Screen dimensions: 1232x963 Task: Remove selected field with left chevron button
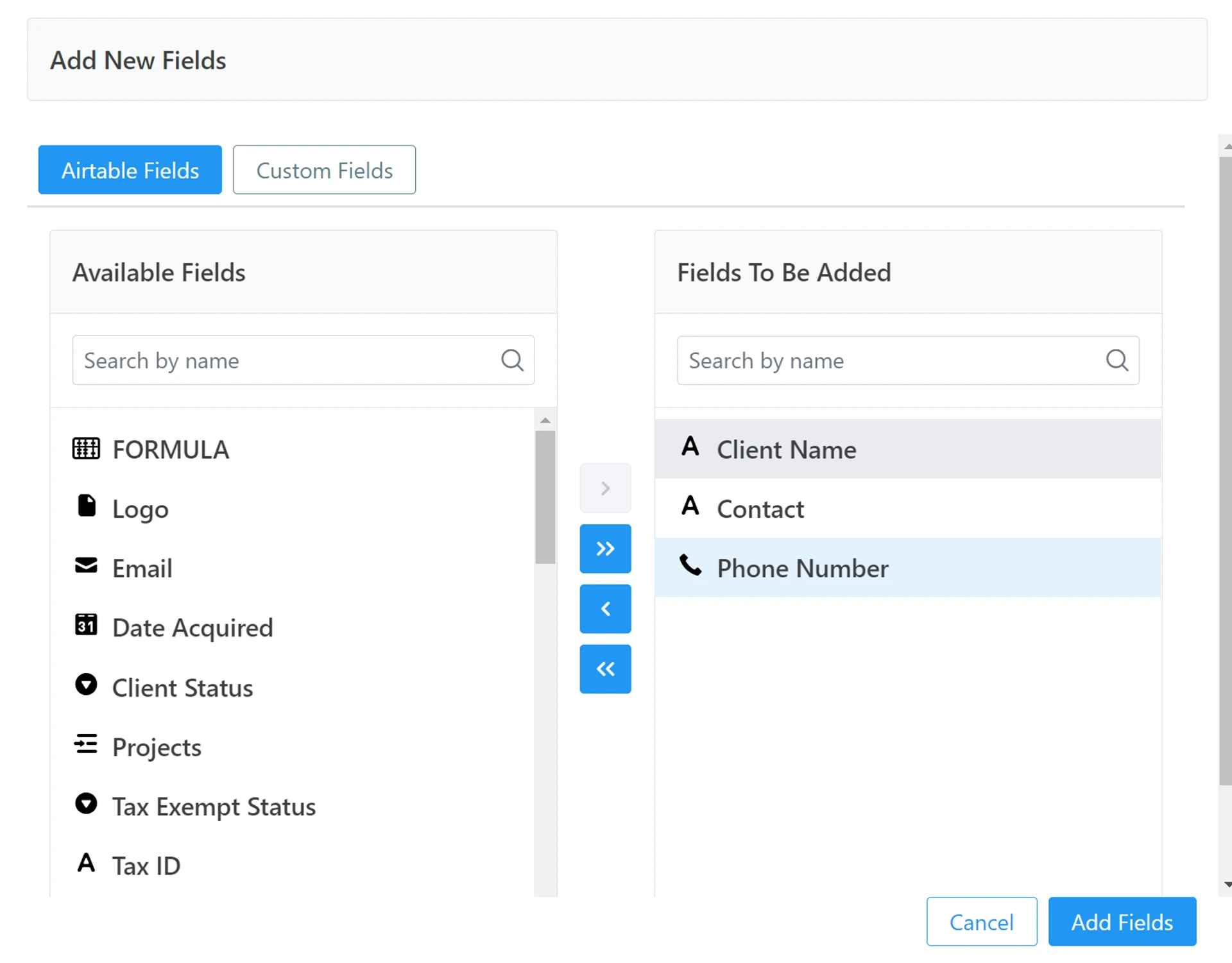[605, 609]
